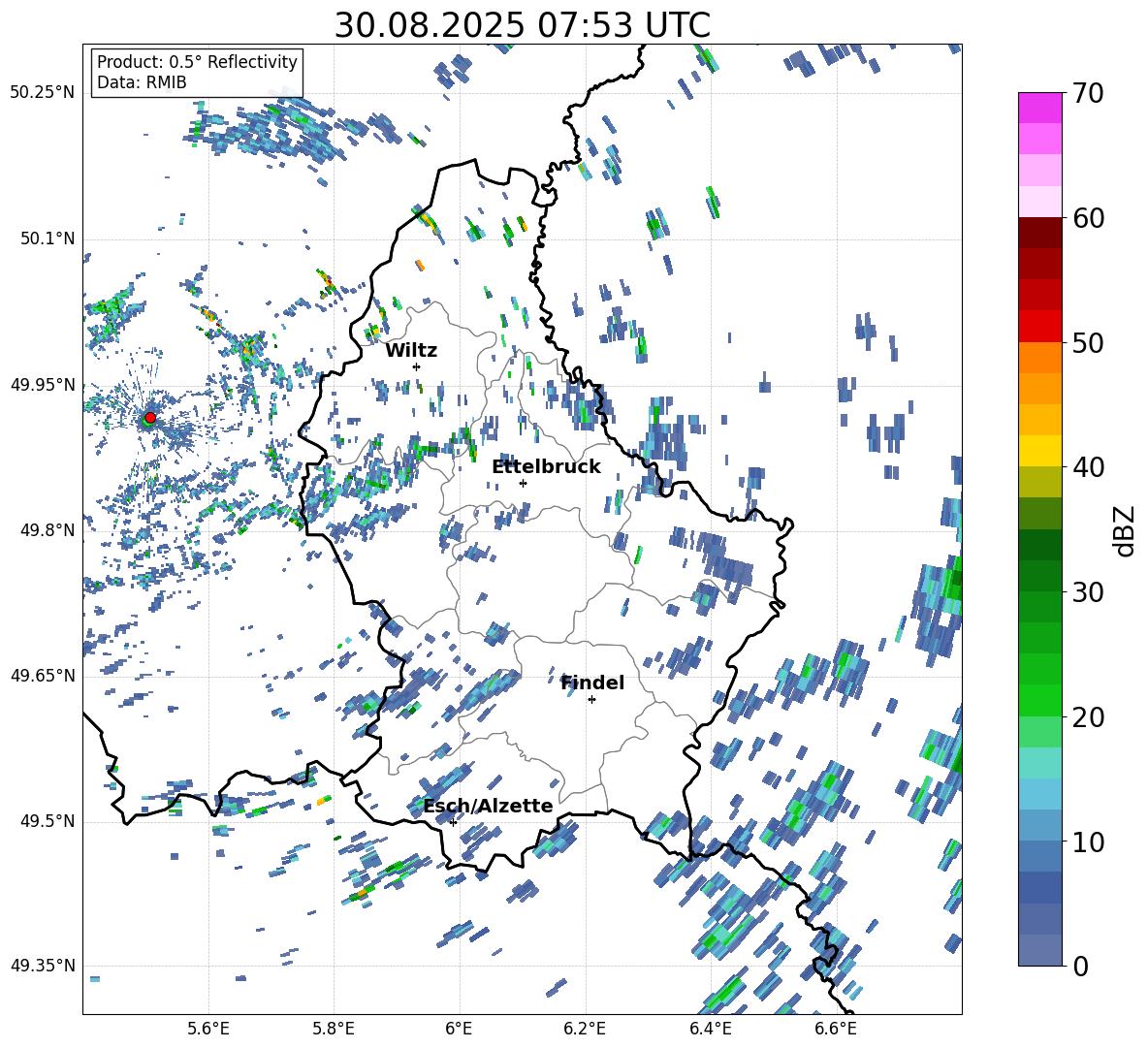This screenshot has height=1048, width=1148.
Task: Click the 6.2°E longitude label
Action: point(585,1029)
